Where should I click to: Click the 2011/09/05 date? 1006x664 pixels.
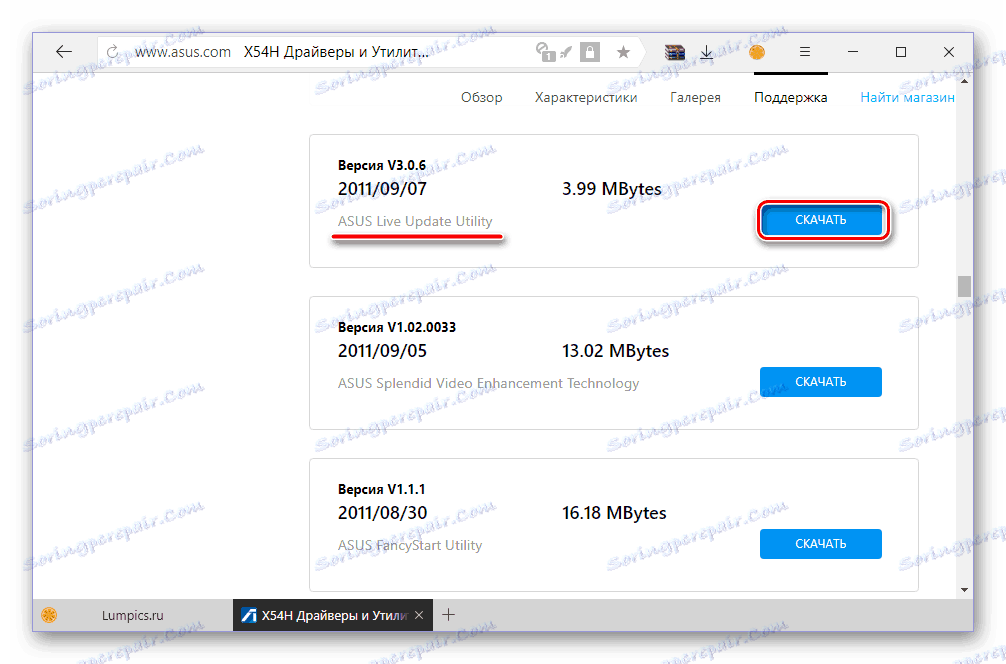point(382,351)
